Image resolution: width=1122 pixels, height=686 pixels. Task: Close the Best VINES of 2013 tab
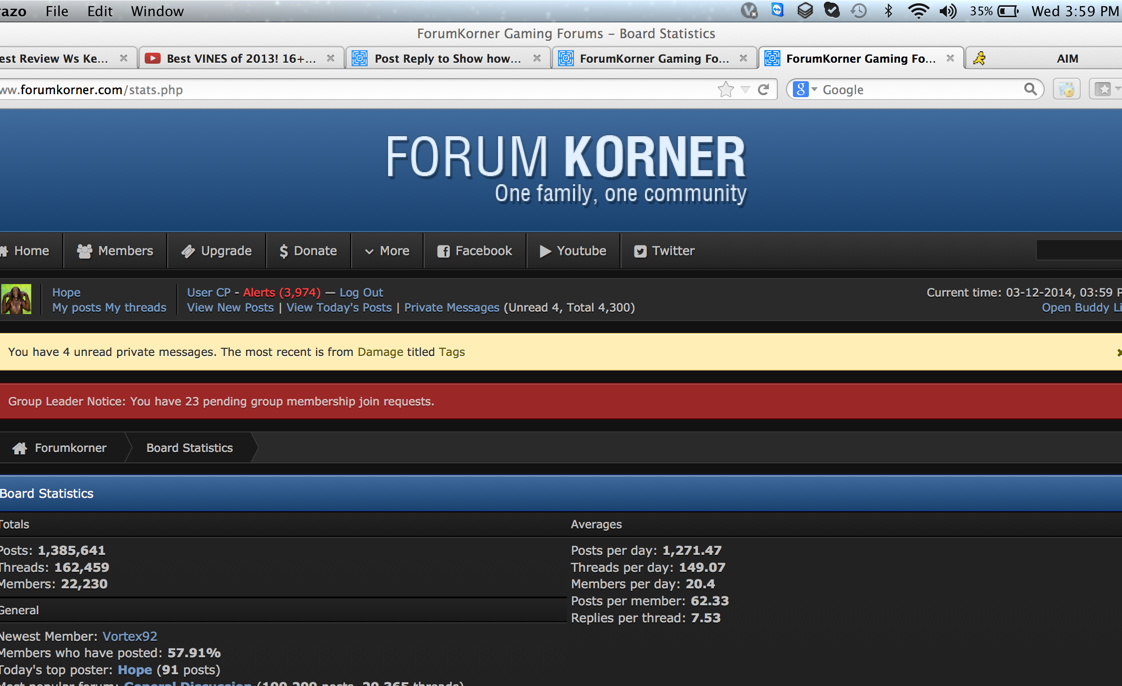[x=331, y=58]
